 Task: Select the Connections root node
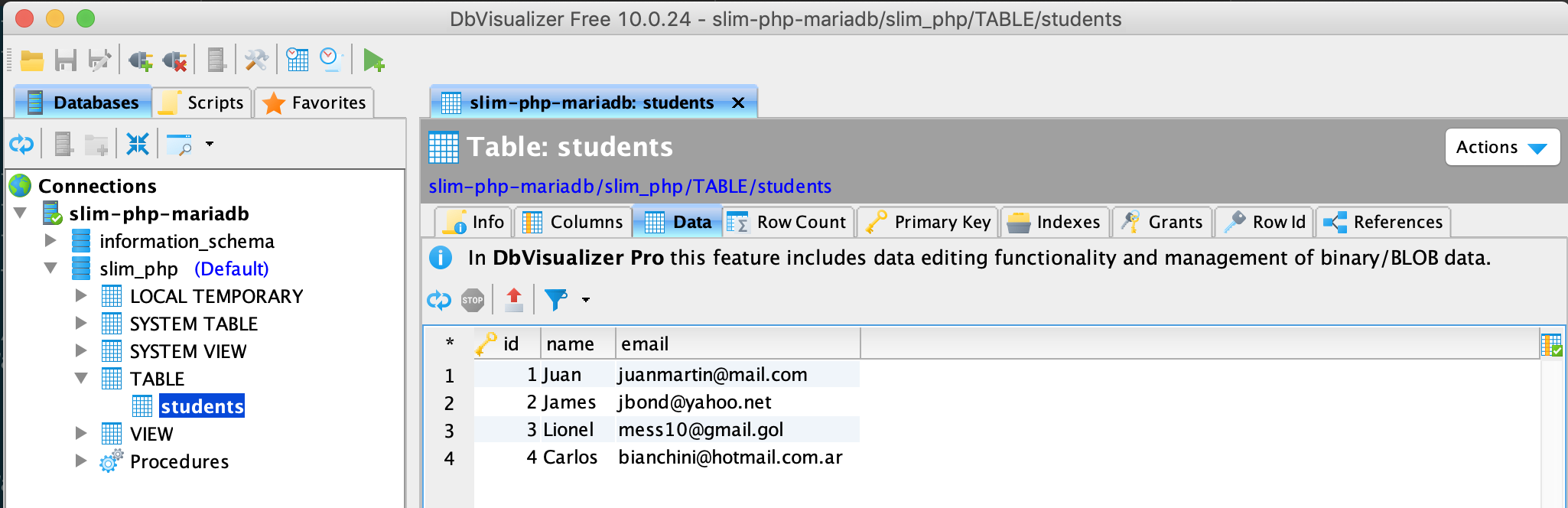[97, 186]
